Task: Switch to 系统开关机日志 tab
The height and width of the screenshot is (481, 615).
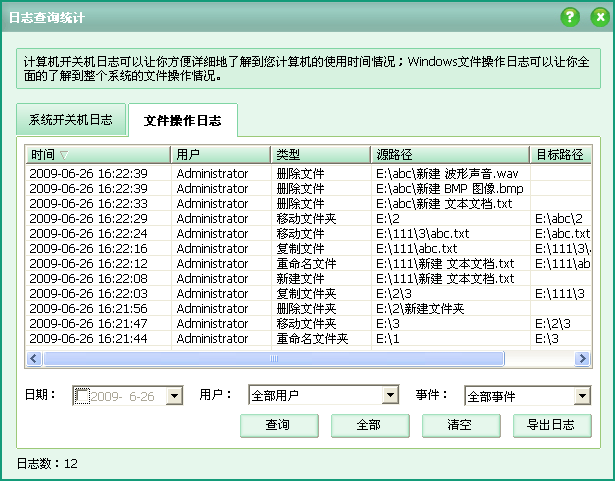Action: [x=71, y=120]
